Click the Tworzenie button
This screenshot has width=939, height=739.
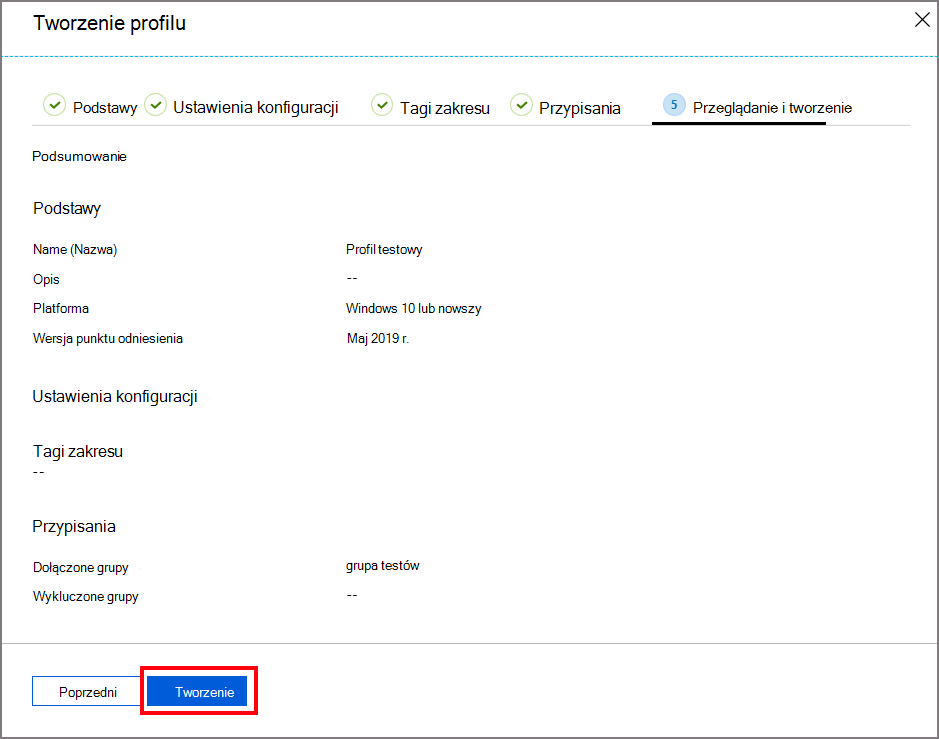tap(197, 691)
